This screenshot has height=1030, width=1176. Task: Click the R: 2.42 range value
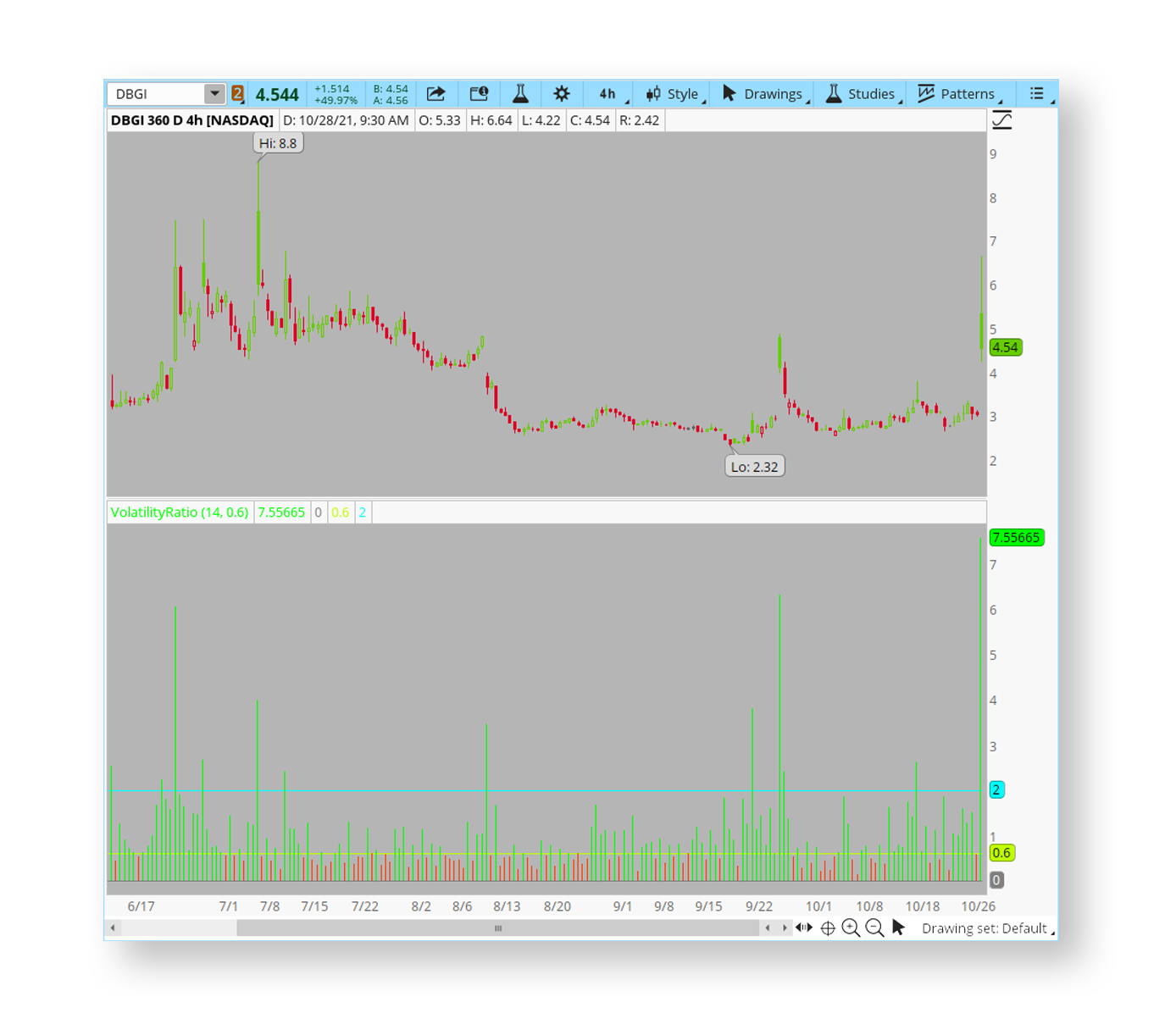640,120
